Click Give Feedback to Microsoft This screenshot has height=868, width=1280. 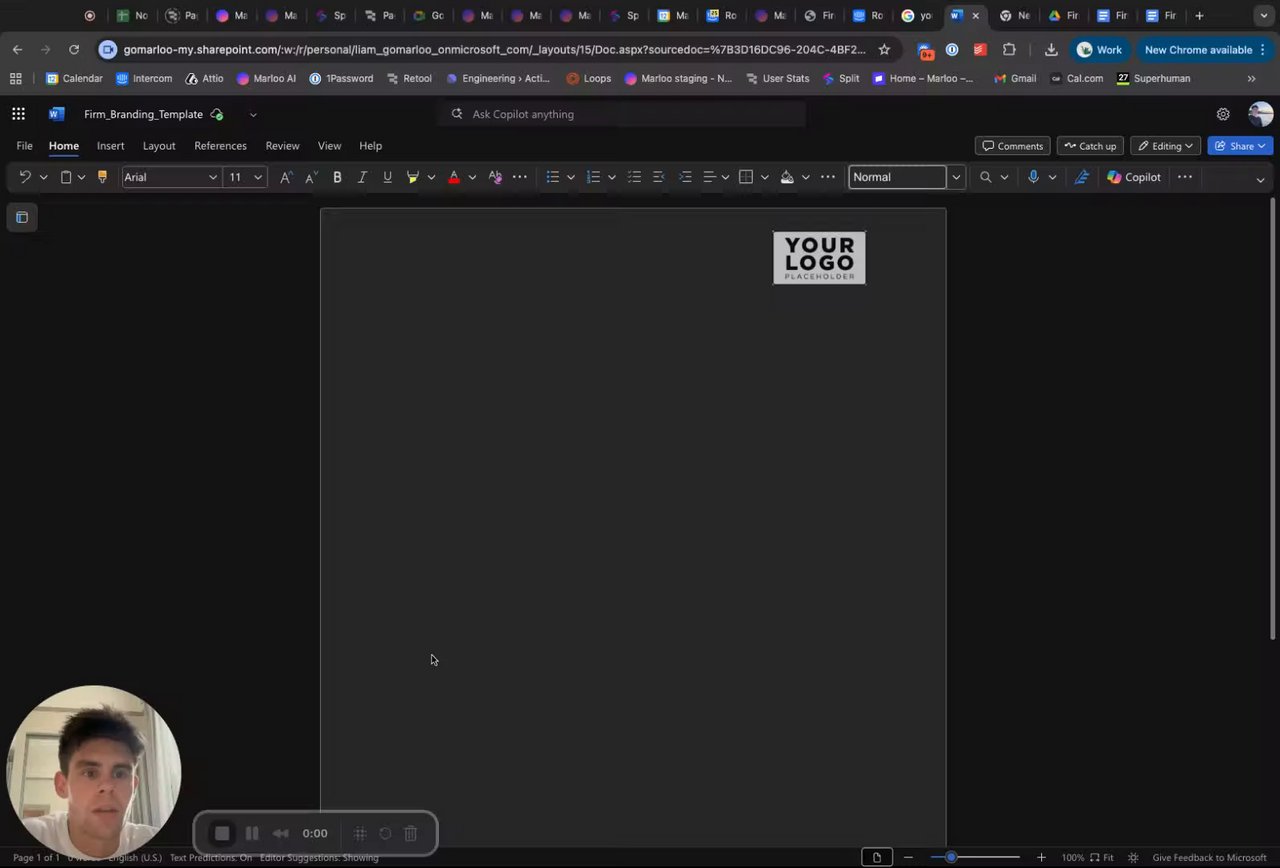(1209, 857)
